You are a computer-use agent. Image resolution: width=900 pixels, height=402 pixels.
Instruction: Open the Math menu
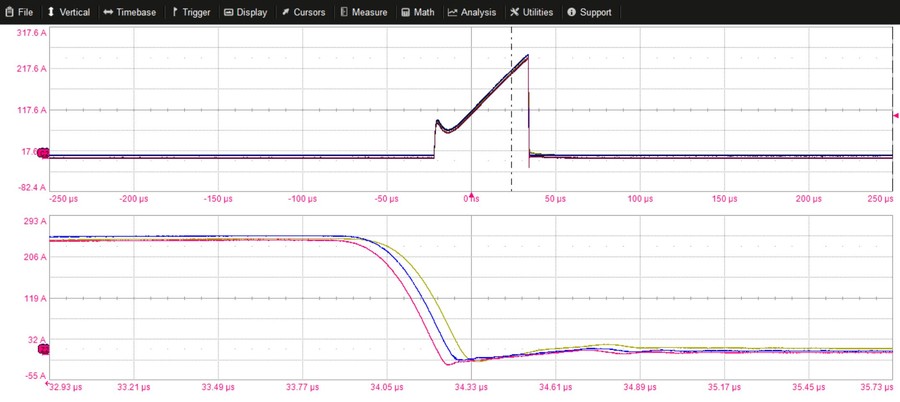pos(417,12)
